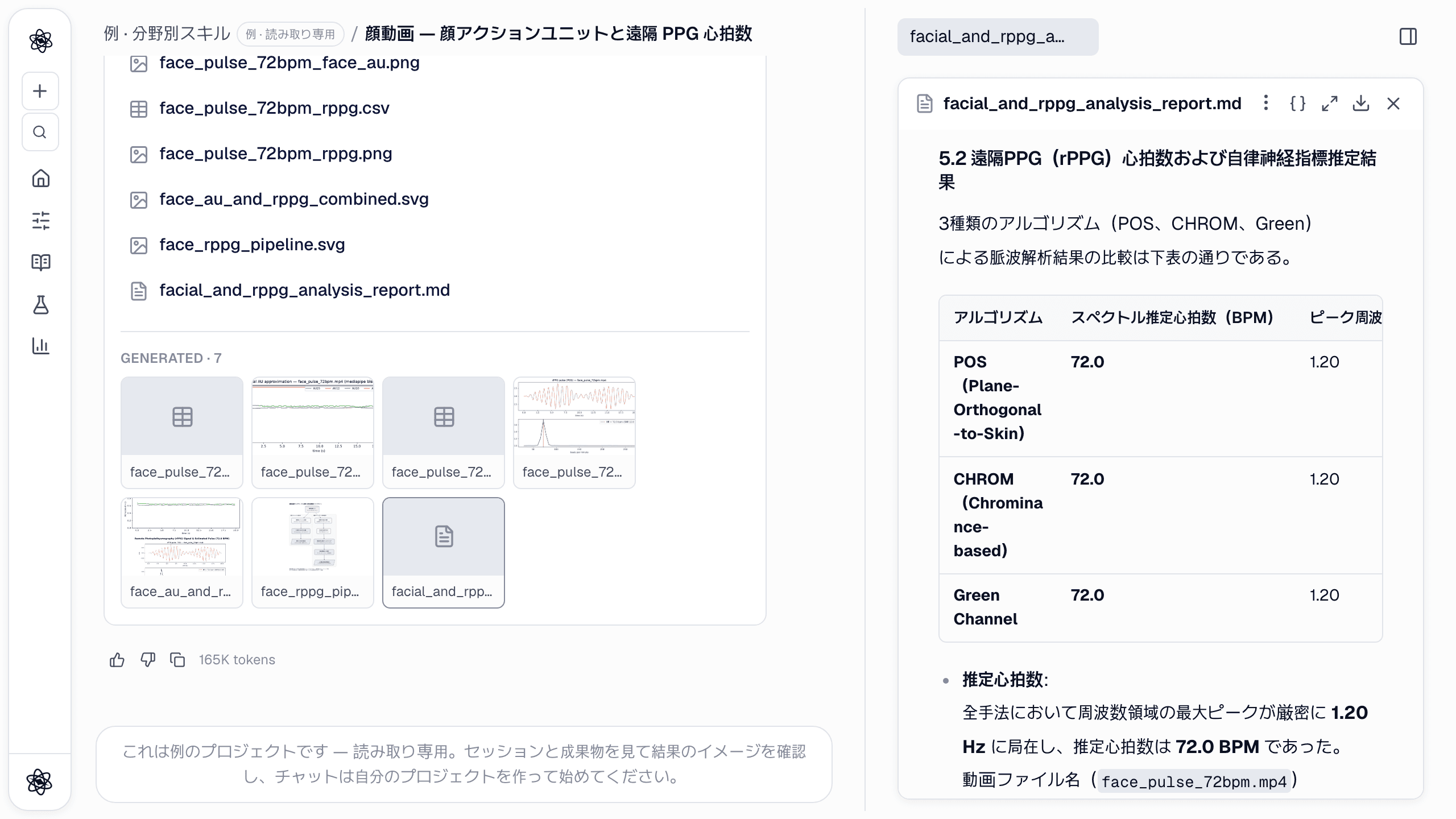Open the AU approximation plot thumbnail
The image size is (1456, 819).
313,432
